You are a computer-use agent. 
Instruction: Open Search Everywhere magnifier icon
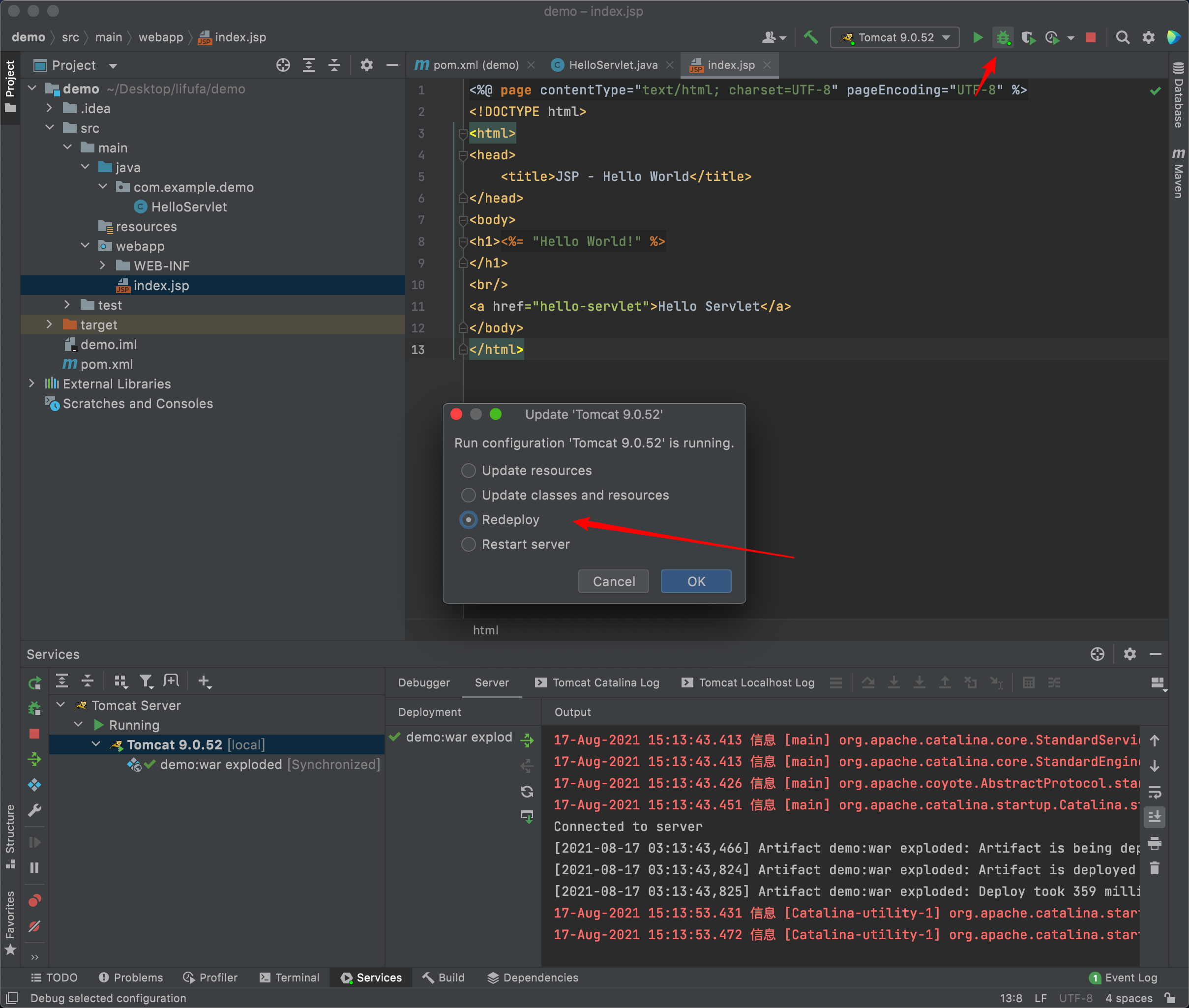click(x=1122, y=38)
